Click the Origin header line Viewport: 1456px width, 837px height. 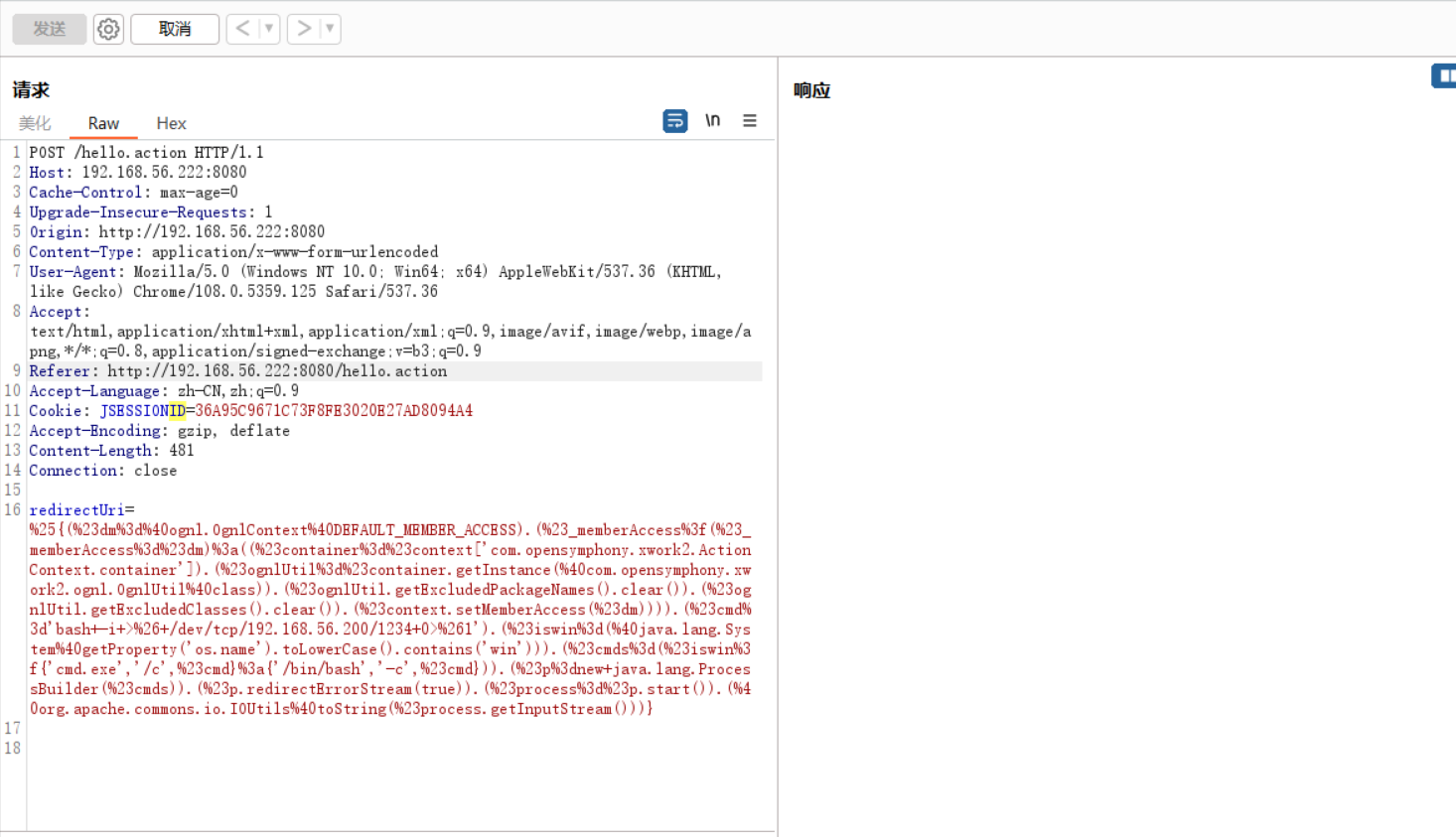177,231
